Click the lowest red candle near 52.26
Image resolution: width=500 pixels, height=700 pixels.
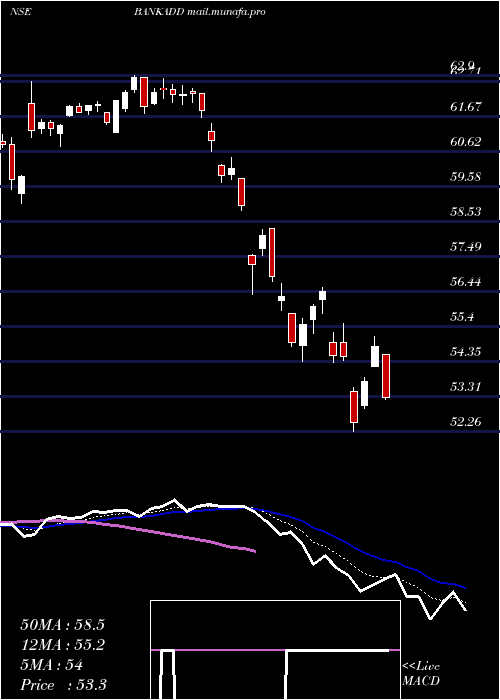[x=354, y=407]
